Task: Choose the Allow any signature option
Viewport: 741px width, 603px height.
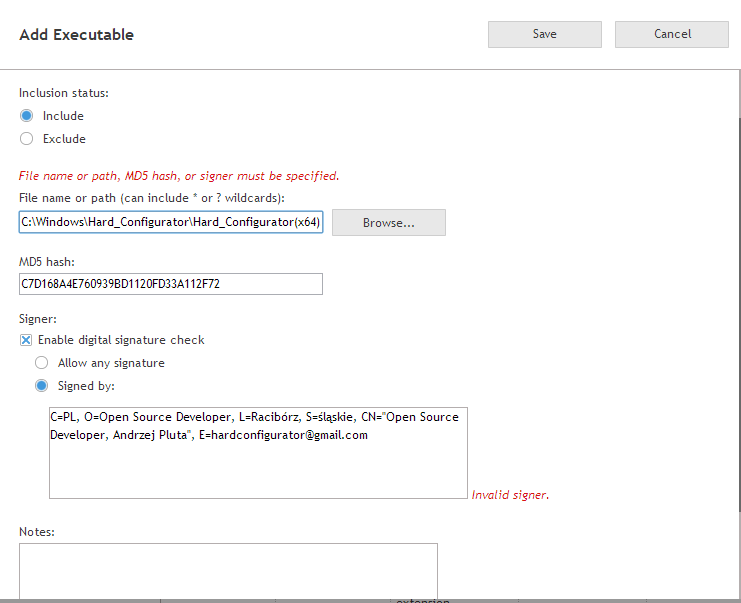Action: (x=42, y=362)
